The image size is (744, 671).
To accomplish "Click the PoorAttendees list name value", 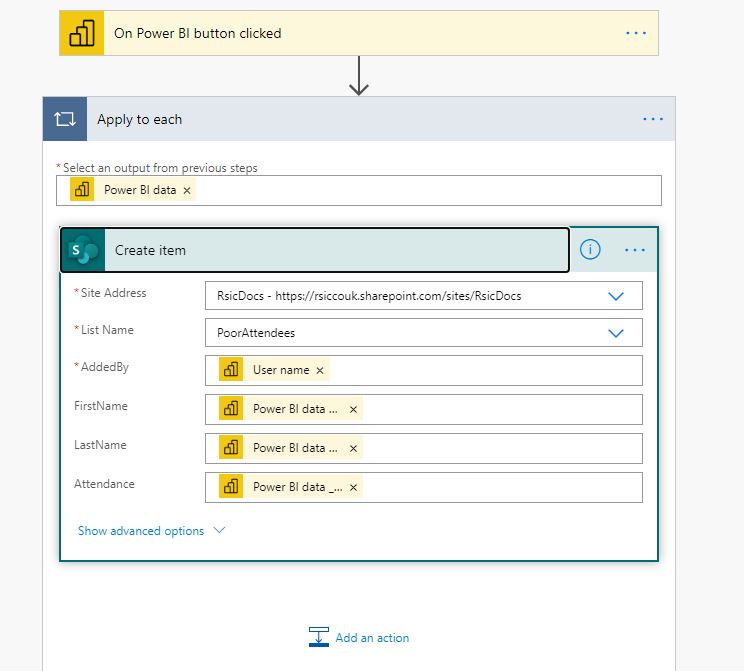I will pyautogui.click(x=256, y=333).
